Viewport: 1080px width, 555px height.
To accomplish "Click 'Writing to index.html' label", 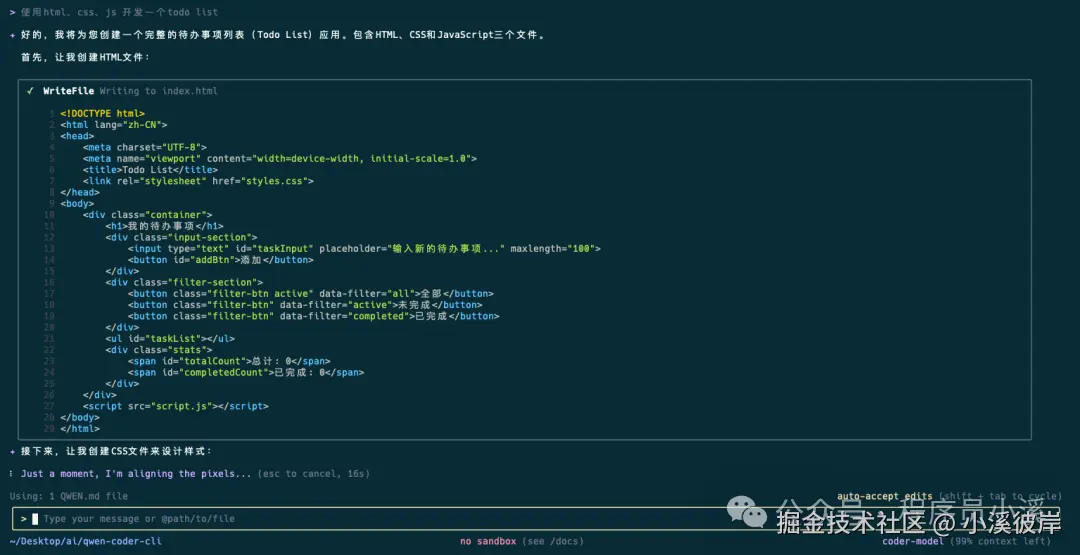I will point(158,91).
